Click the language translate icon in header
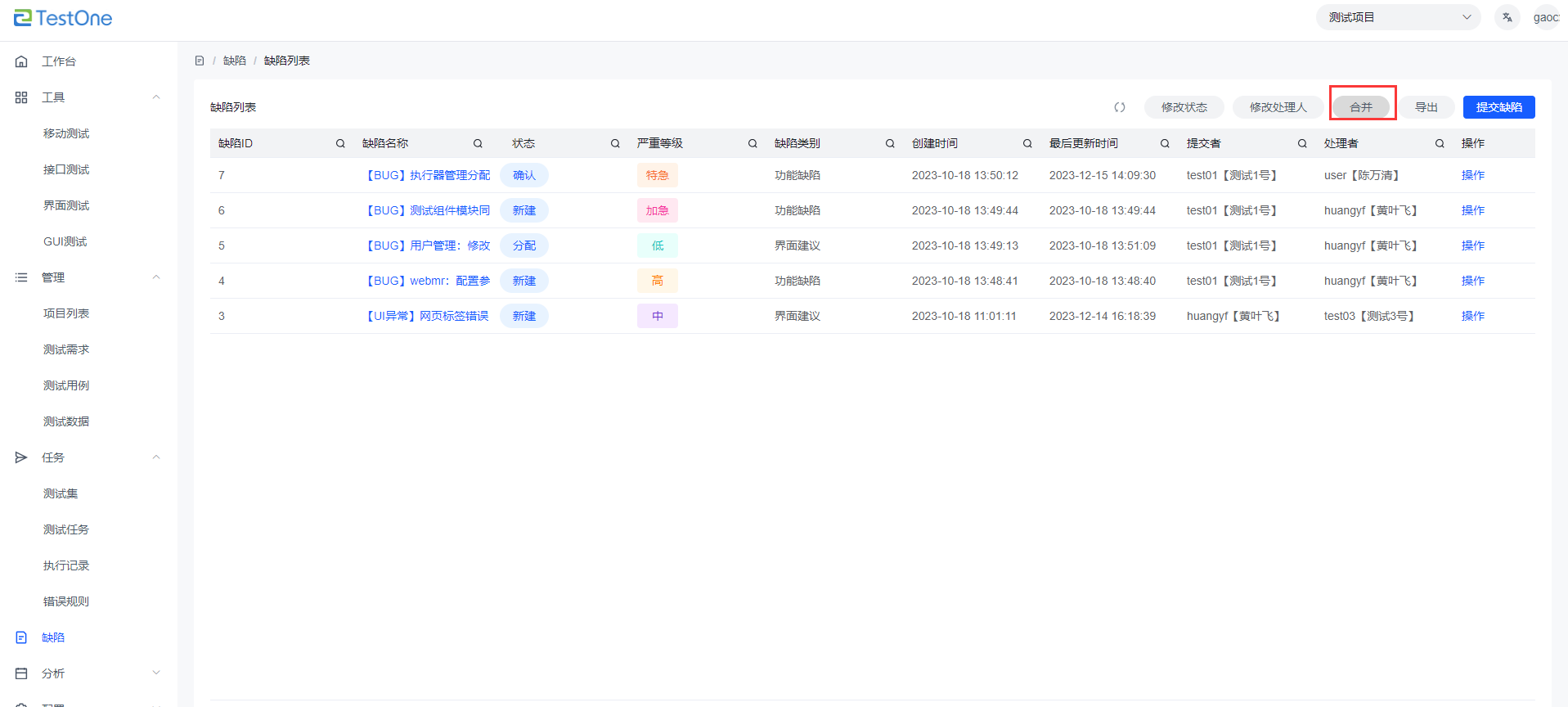1568x707 pixels. 1507,17
